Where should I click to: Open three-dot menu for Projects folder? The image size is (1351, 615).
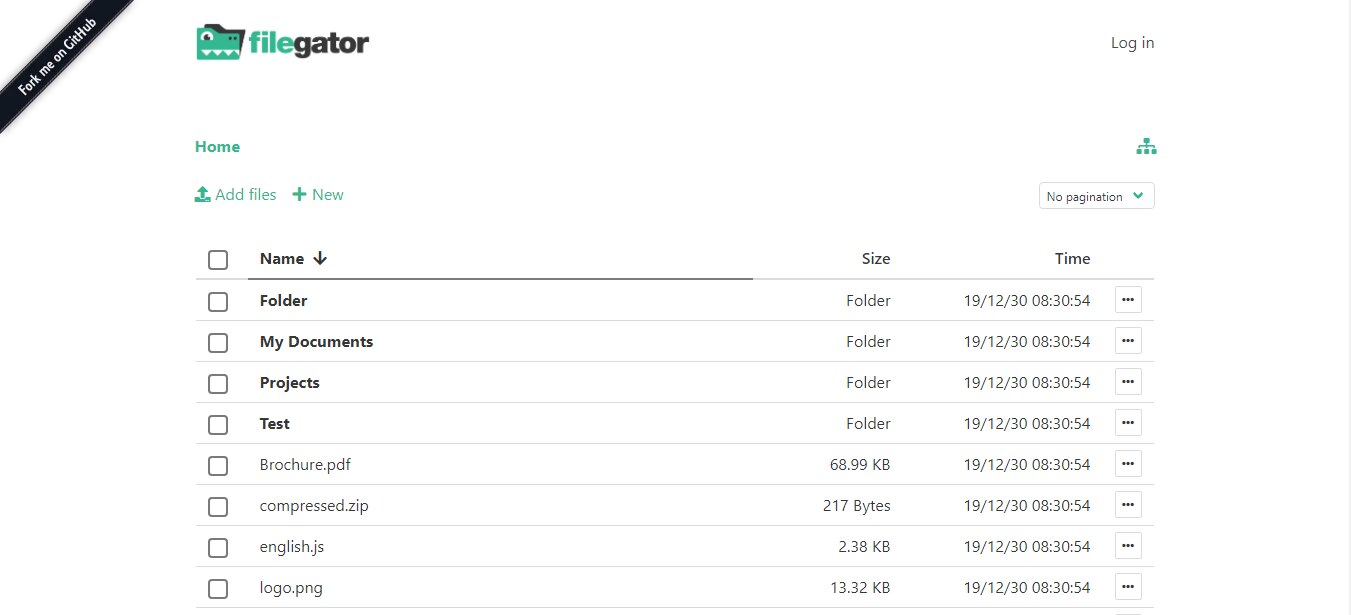click(x=1128, y=382)
